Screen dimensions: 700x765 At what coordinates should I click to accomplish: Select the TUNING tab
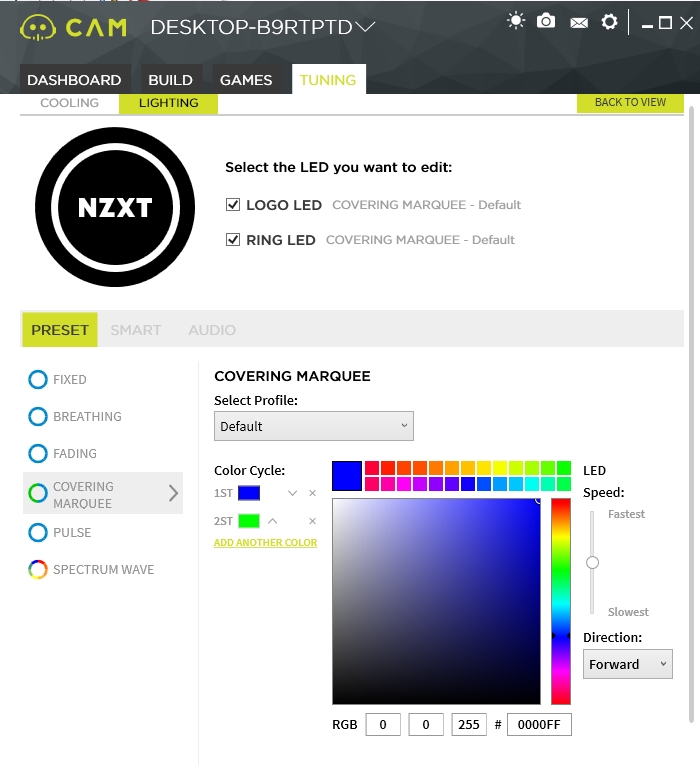[x=328, y=80]
